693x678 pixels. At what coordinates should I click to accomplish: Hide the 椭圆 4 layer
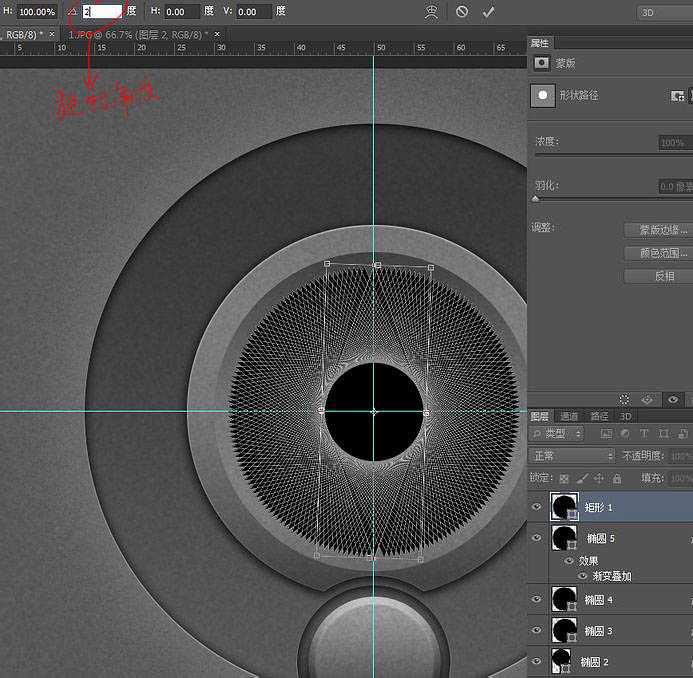(537, 599)
